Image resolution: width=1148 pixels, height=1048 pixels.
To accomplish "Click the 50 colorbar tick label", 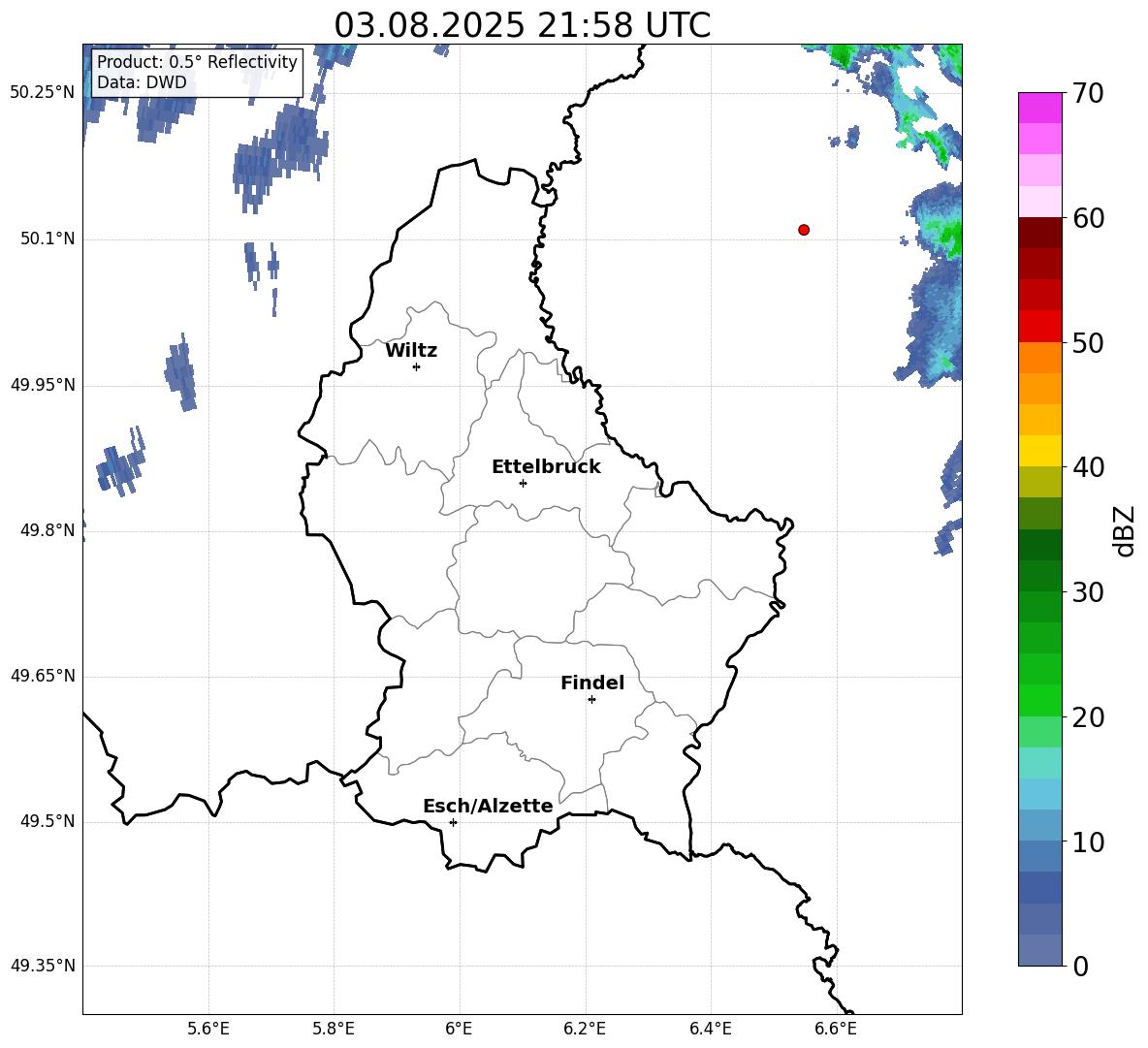I will click(1088, 342).
